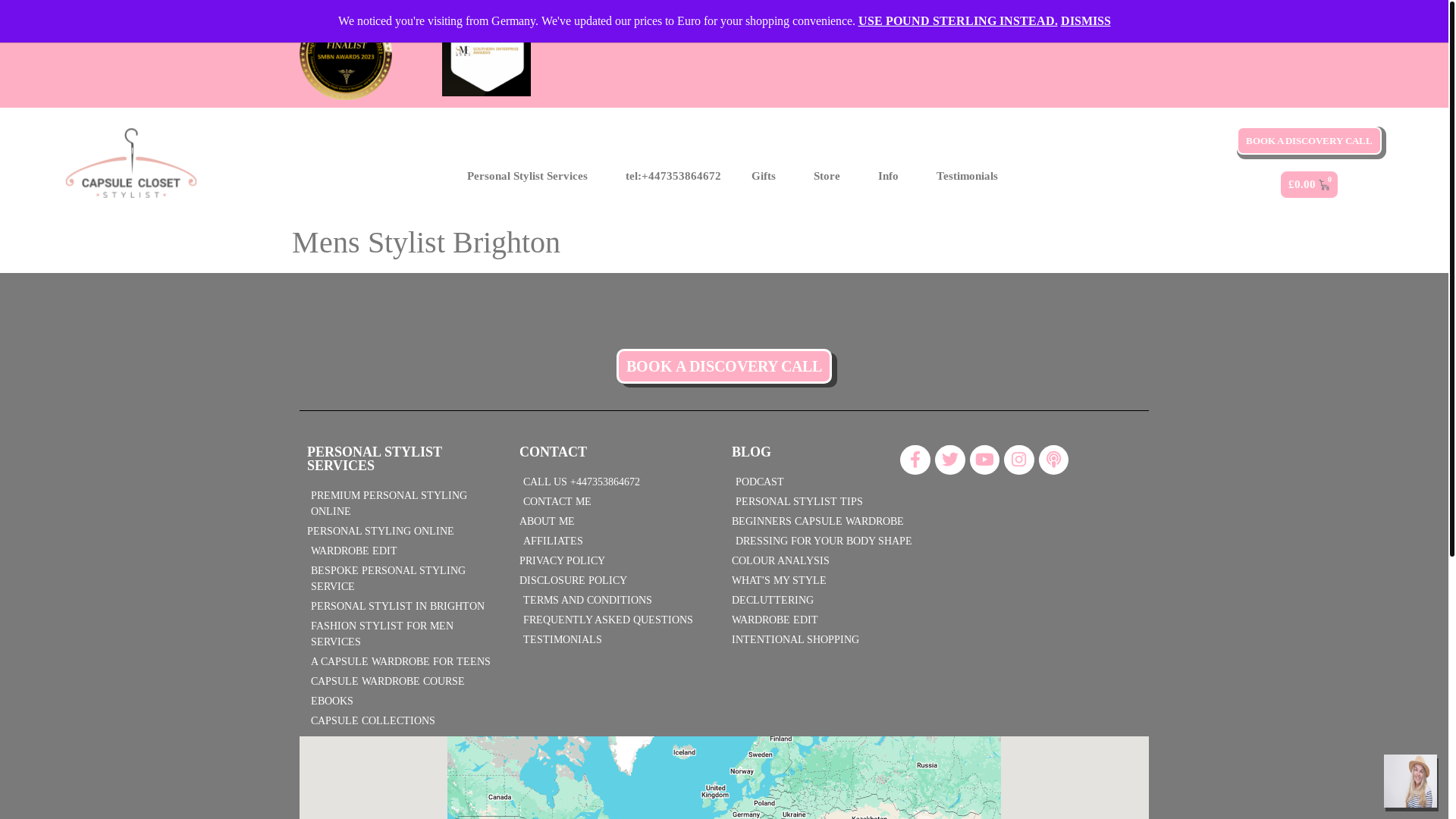
Task: Open the About Me footer link
Action: coord(547,522)
